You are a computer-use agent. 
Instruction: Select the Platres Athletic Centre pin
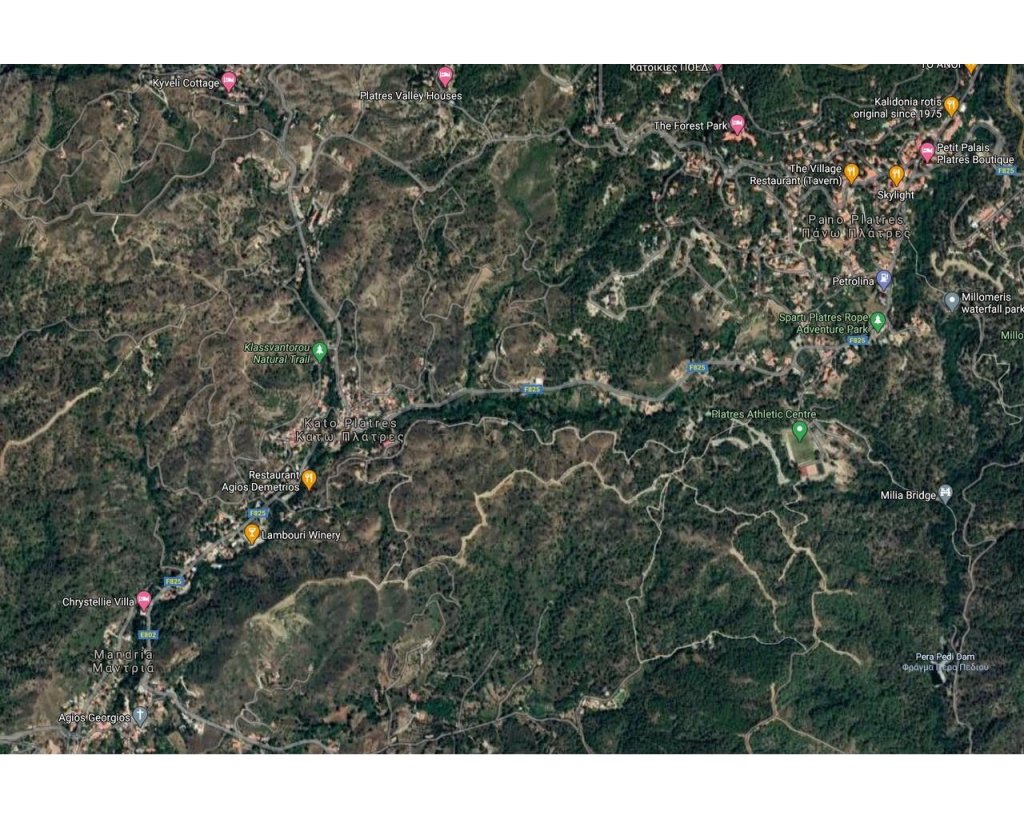coord(799,430)
